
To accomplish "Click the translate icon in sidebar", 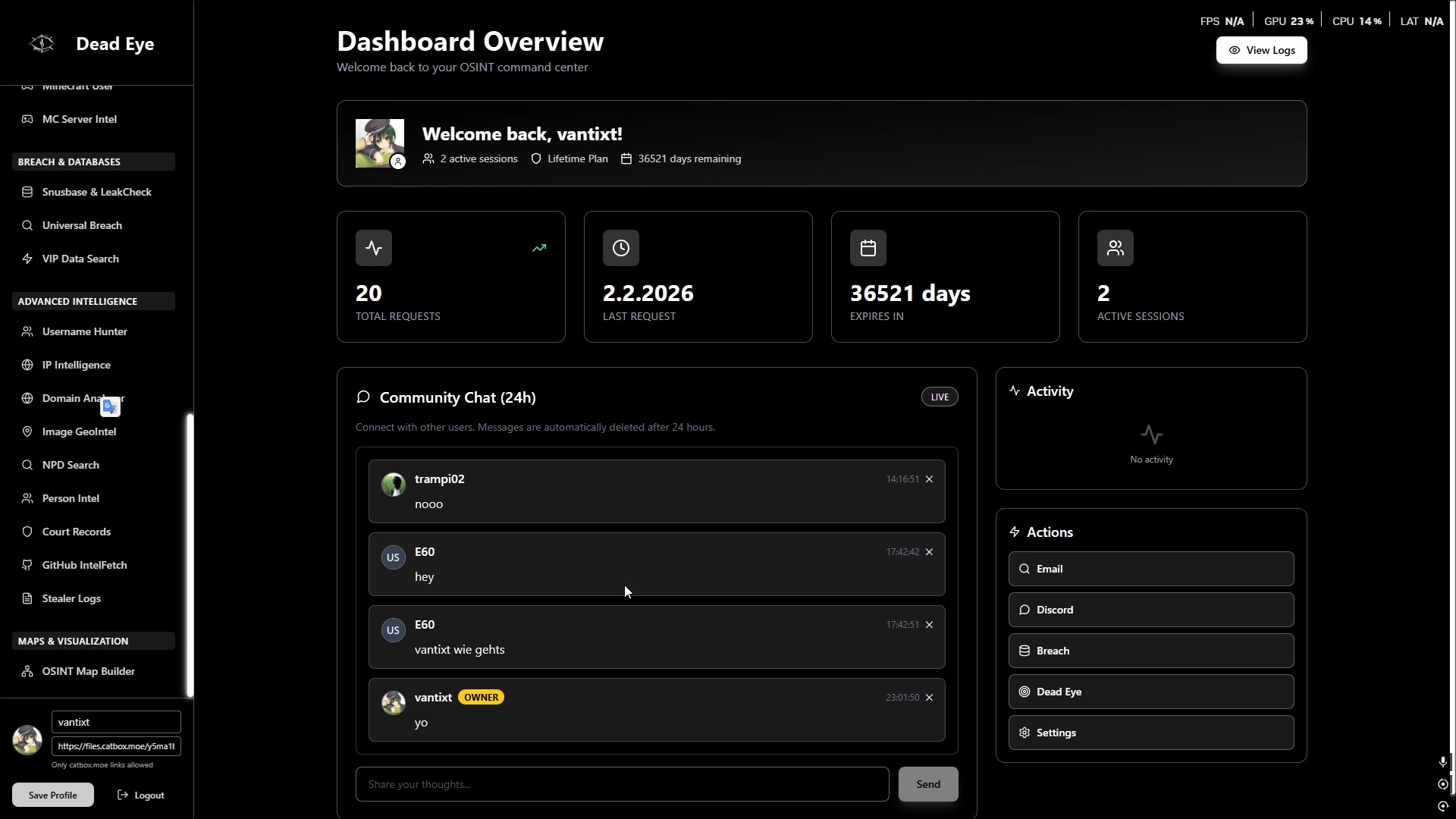I will pos(110,407).
